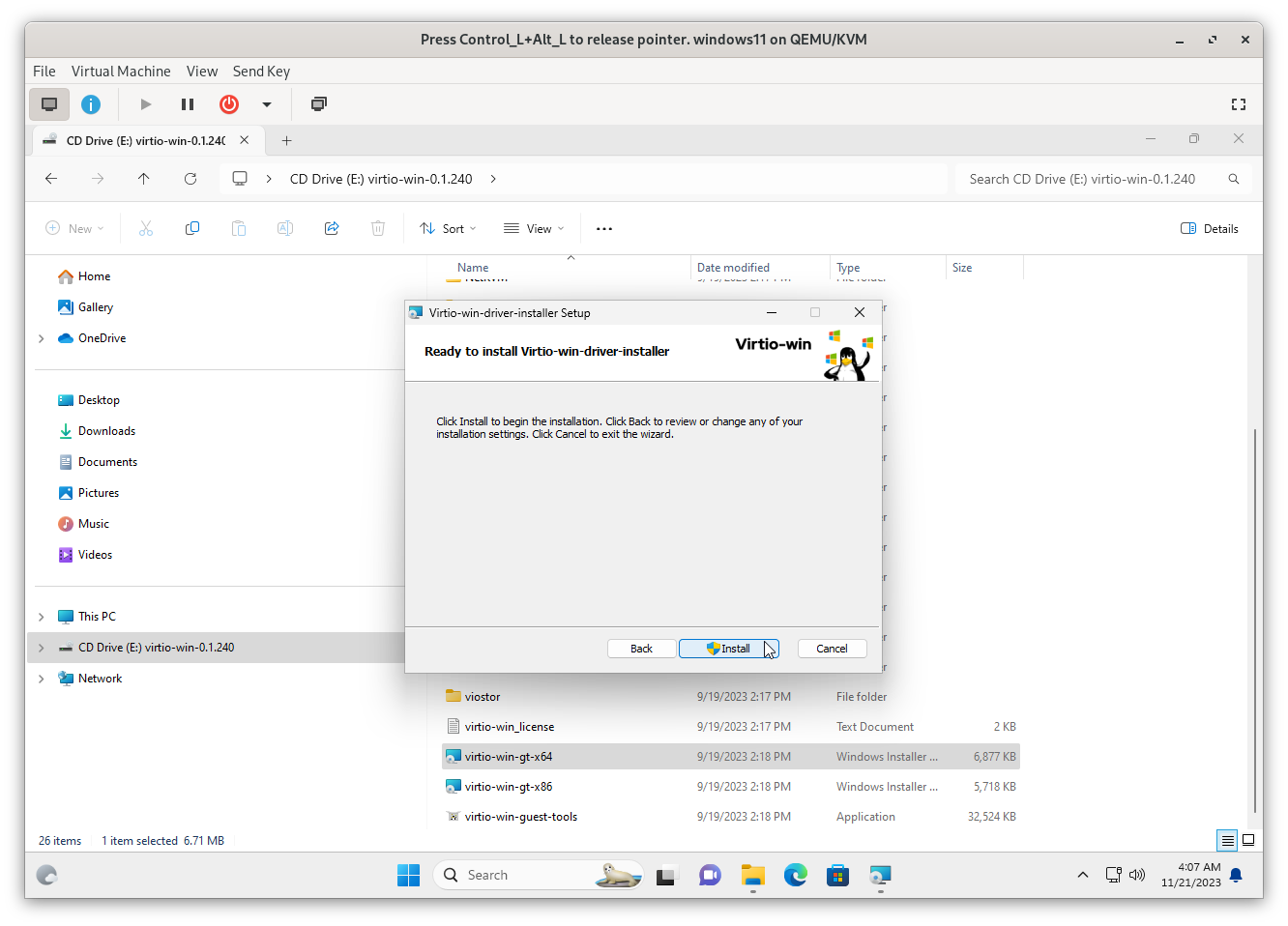Expand the chevron after CD Drive path
The image size is (1288, 926).
coord(493,179)
